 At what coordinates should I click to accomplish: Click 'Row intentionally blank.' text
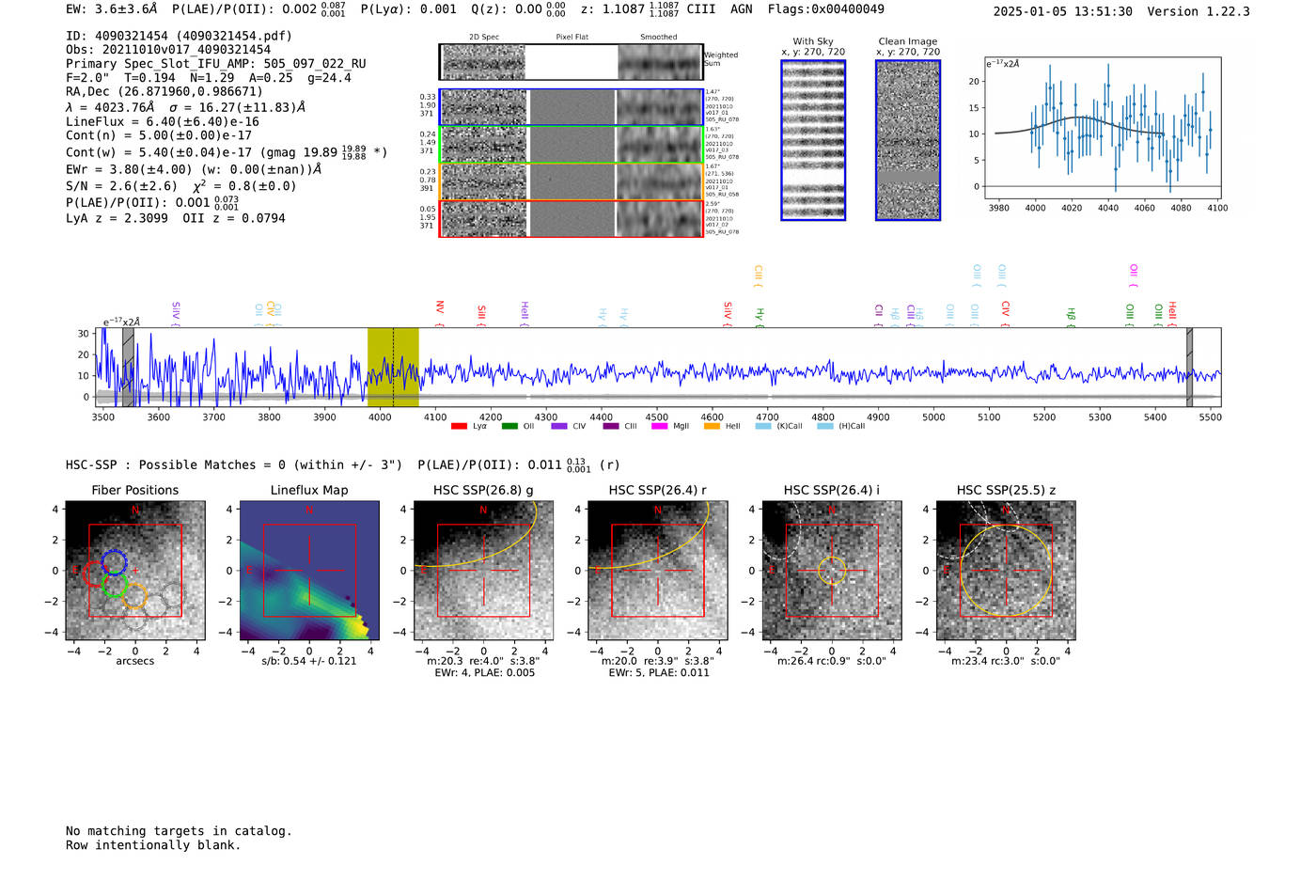tap(153, 845)
